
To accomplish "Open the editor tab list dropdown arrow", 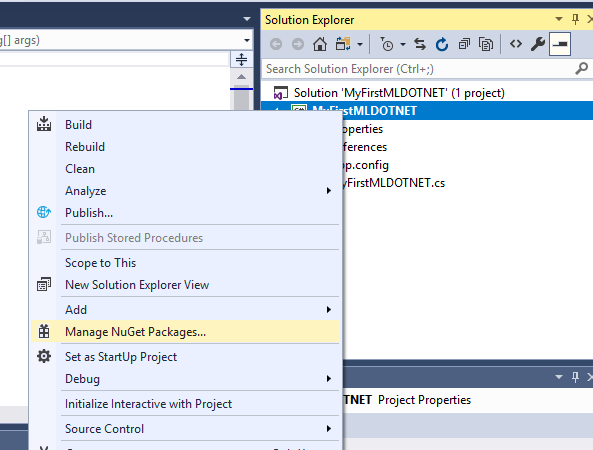I will point(247,19).
